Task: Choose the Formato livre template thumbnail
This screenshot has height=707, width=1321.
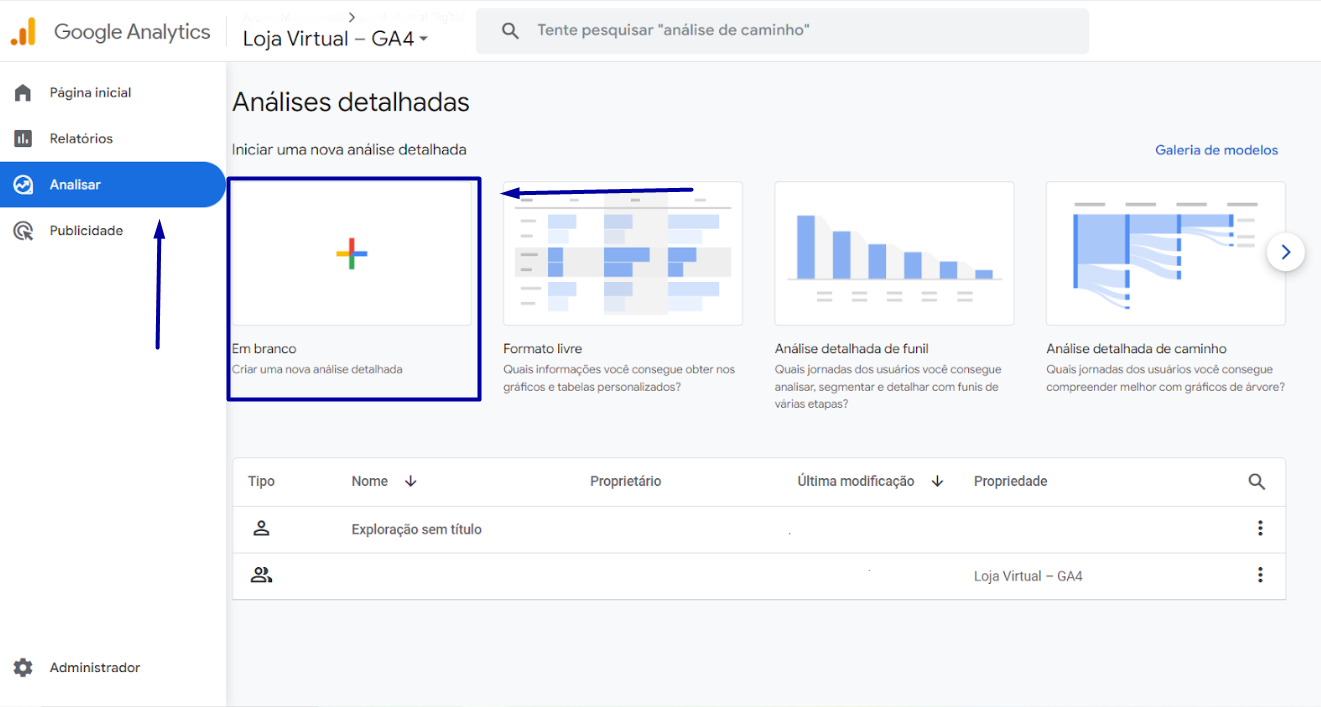Action: 623,253
